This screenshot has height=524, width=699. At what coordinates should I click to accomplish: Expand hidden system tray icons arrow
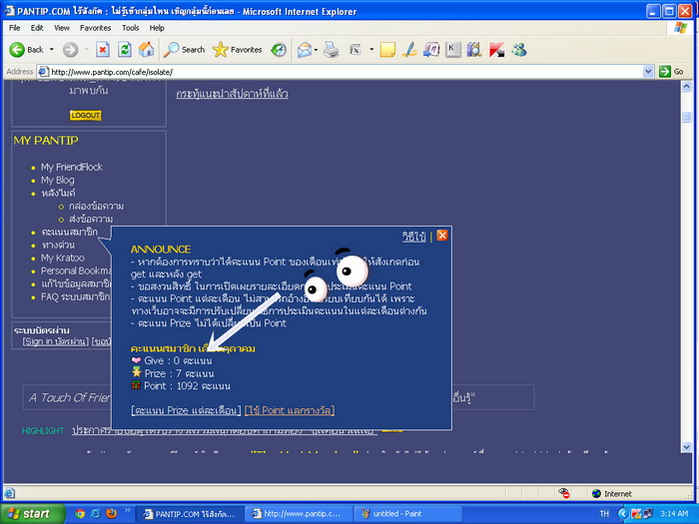(x=623, y=514)
